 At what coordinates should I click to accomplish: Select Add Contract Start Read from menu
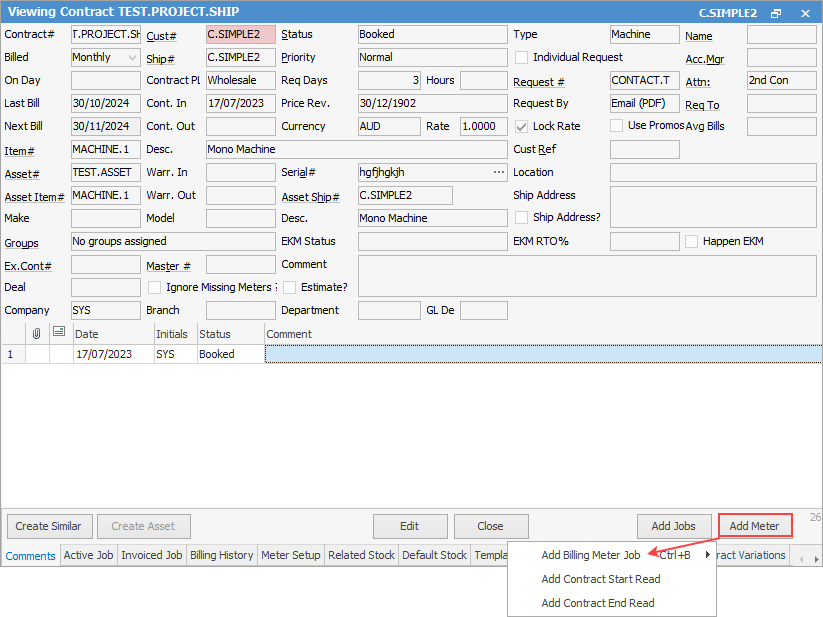click(600, 579)
